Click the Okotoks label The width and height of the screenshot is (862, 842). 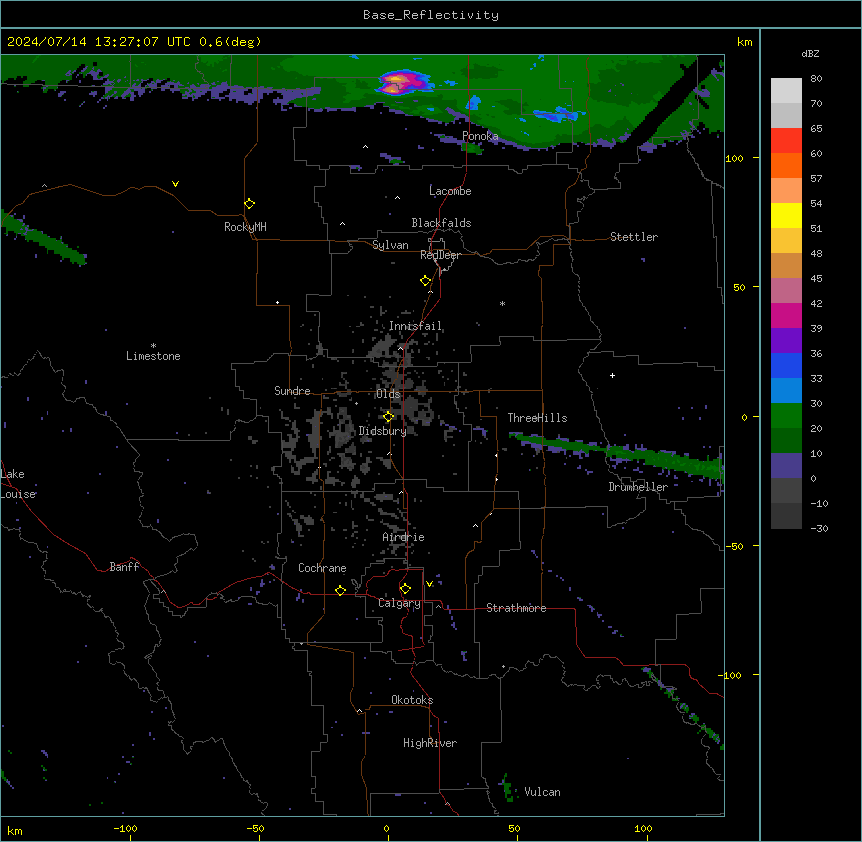point(412,700)
